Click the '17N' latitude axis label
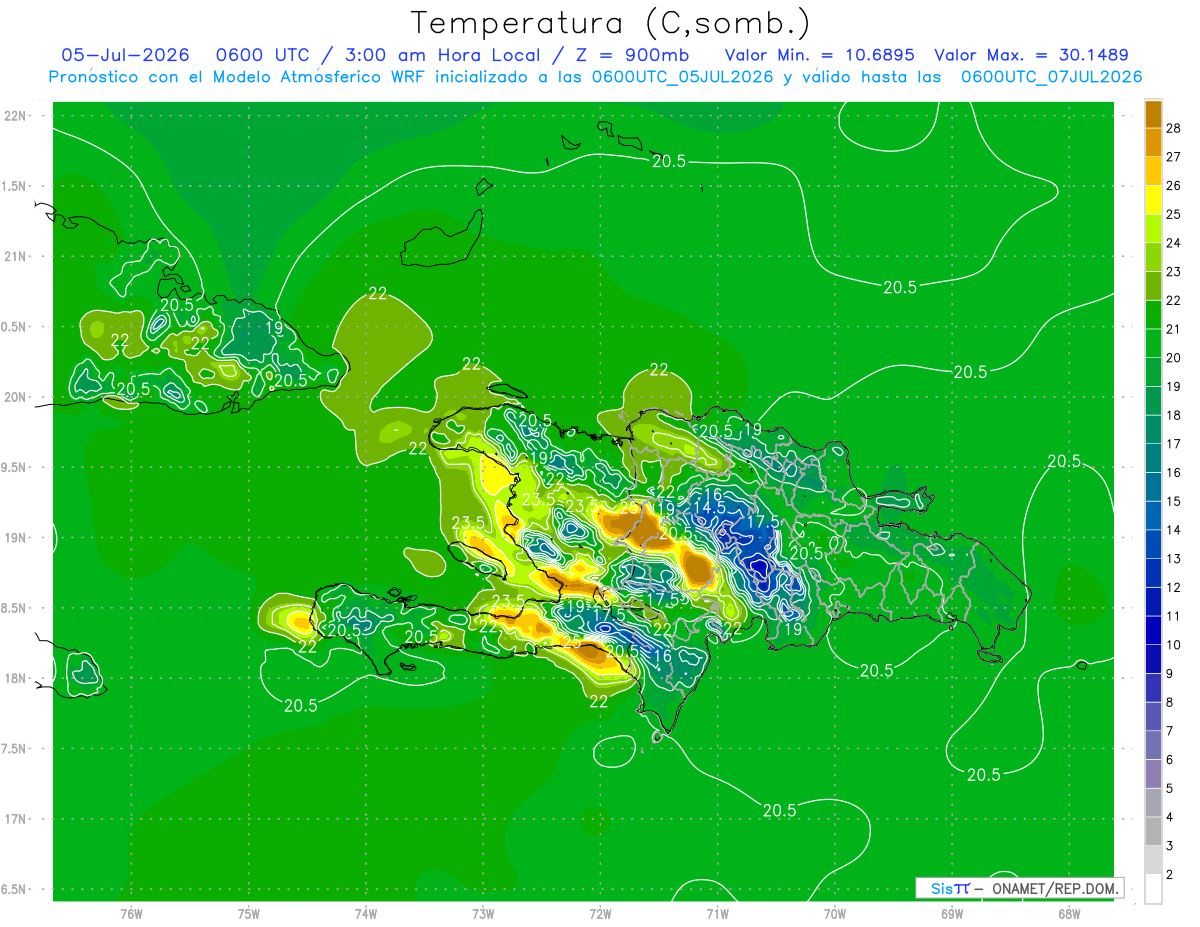This screenshot has height=927, width=1200. (16, 819)
